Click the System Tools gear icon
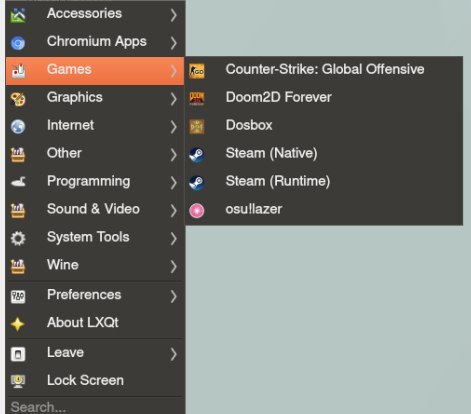Screen dimensions: 471x414 pyautogui.click(x=18, y=239)
